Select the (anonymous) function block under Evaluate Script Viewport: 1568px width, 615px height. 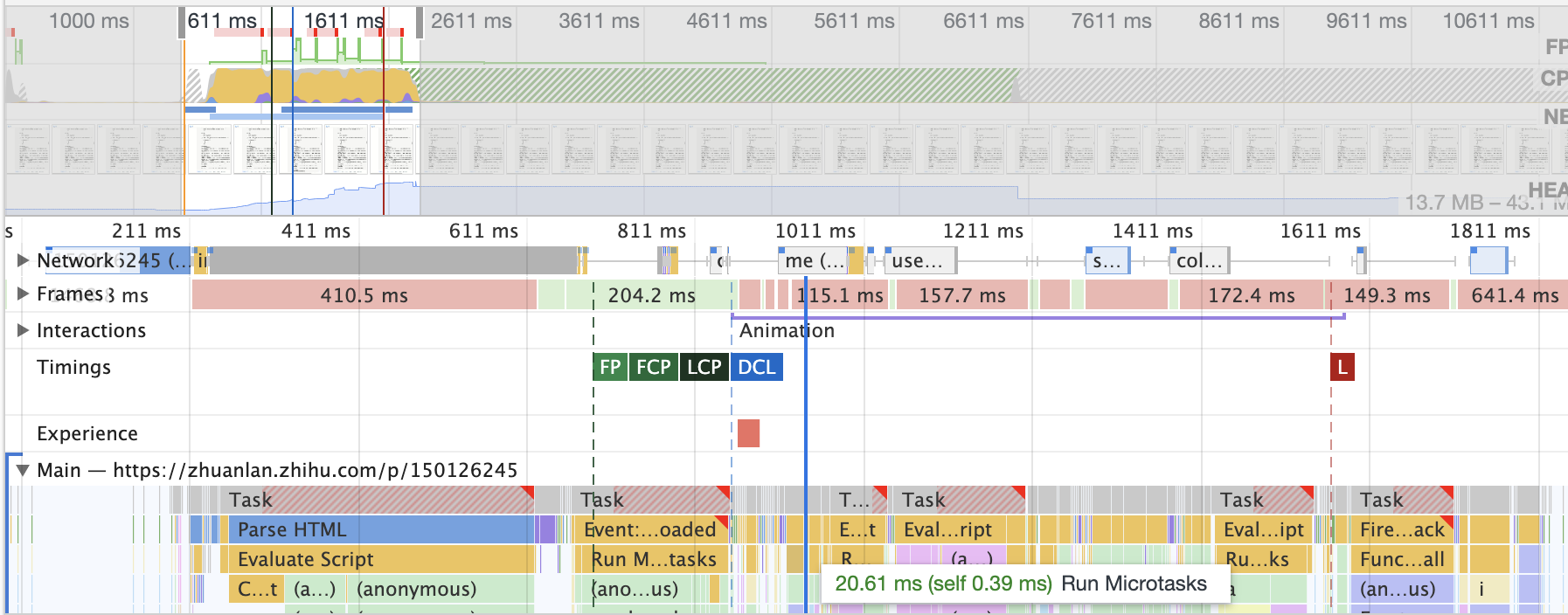[440, 589]
